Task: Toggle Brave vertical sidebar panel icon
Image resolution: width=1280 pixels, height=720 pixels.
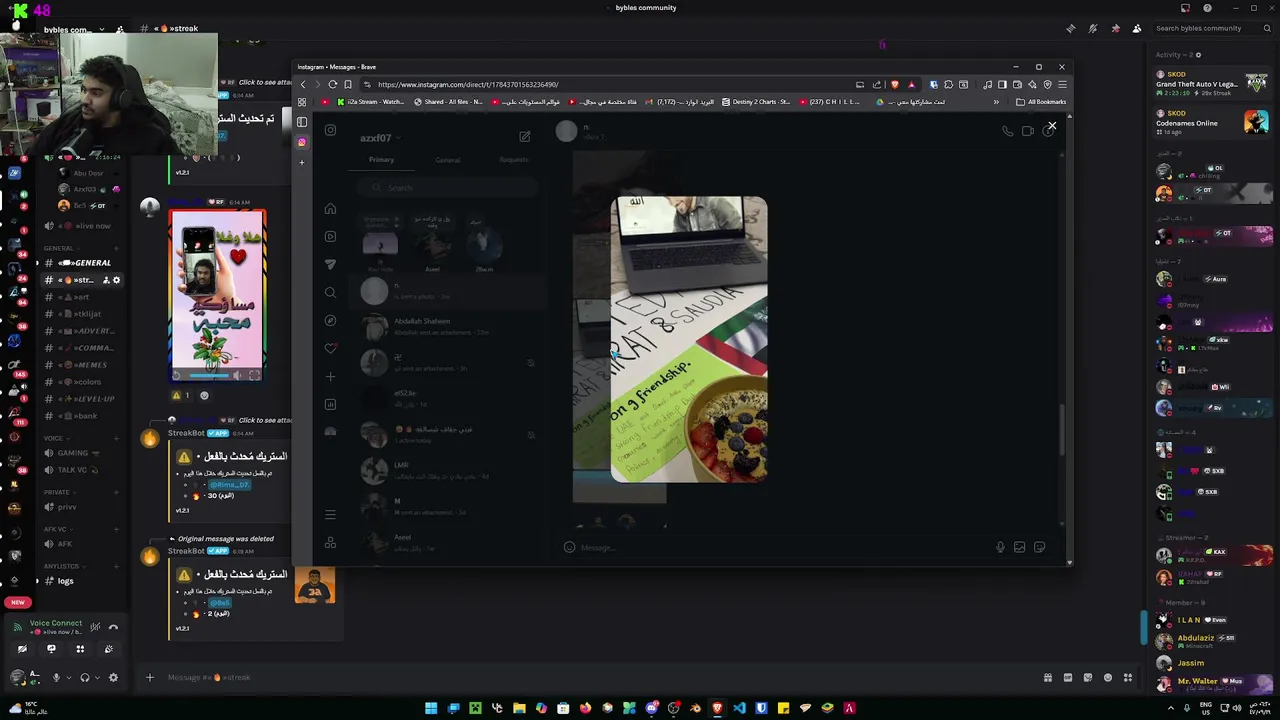Action: (302, 122)
